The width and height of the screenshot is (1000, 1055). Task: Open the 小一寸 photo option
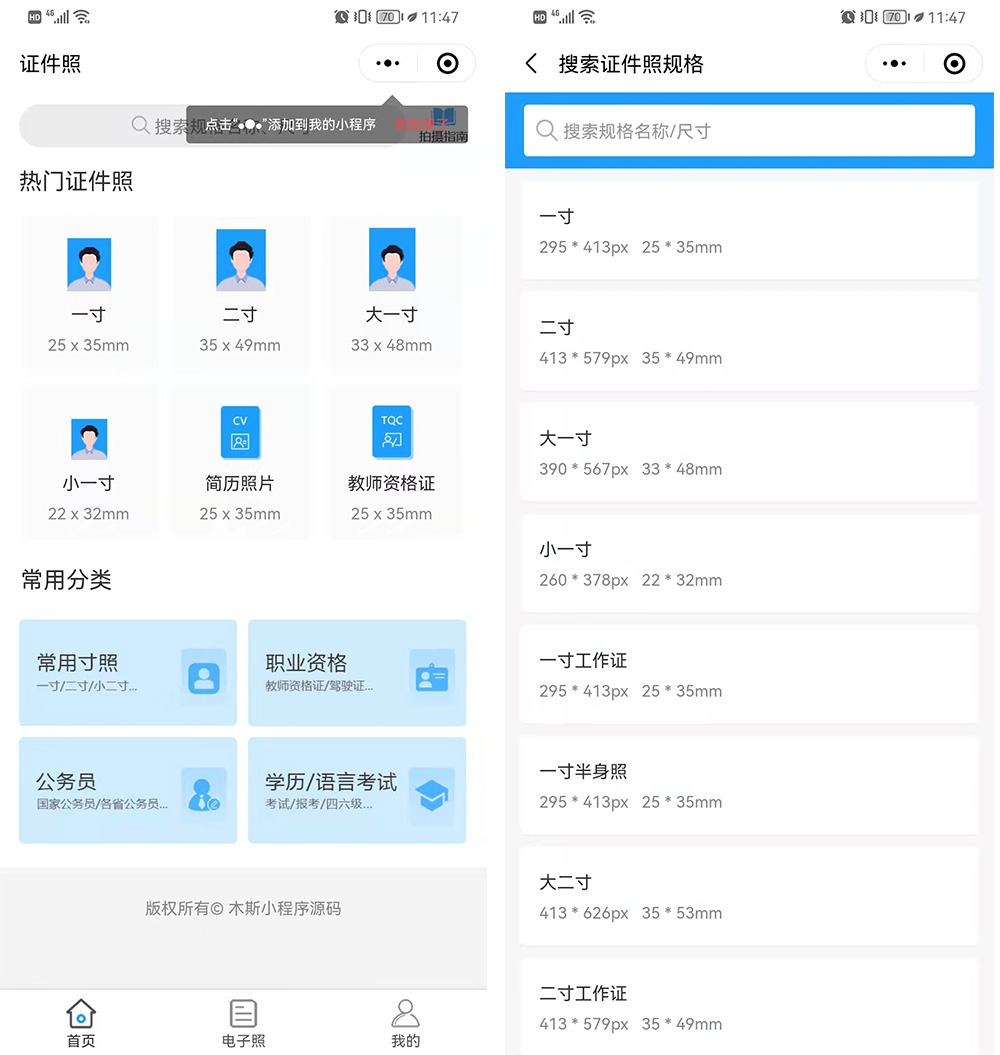[89, 439]
